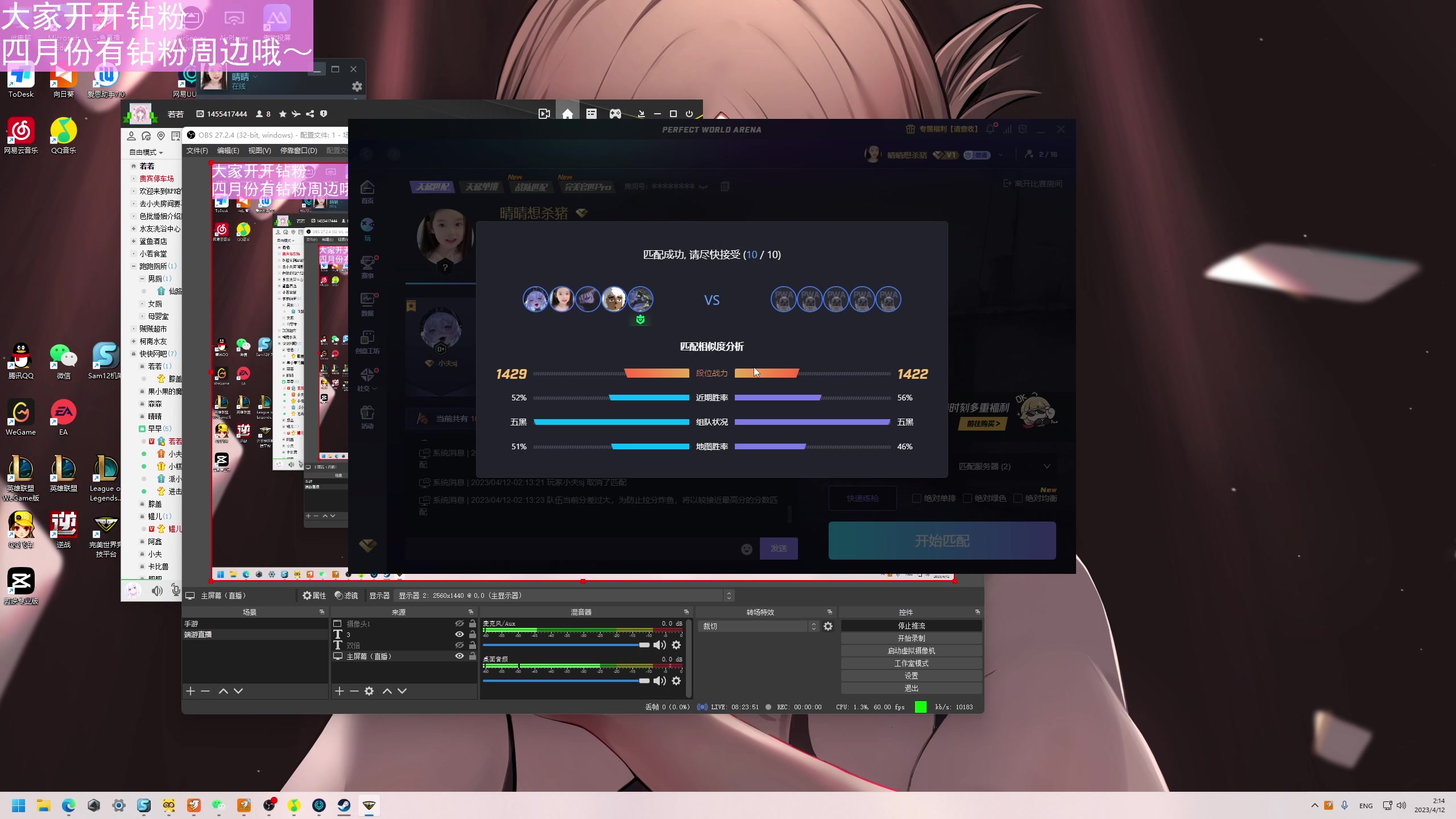Click the YY speaker icon at bottom
The height and width of the screenshot is (819, 1456).
point(157,591)
